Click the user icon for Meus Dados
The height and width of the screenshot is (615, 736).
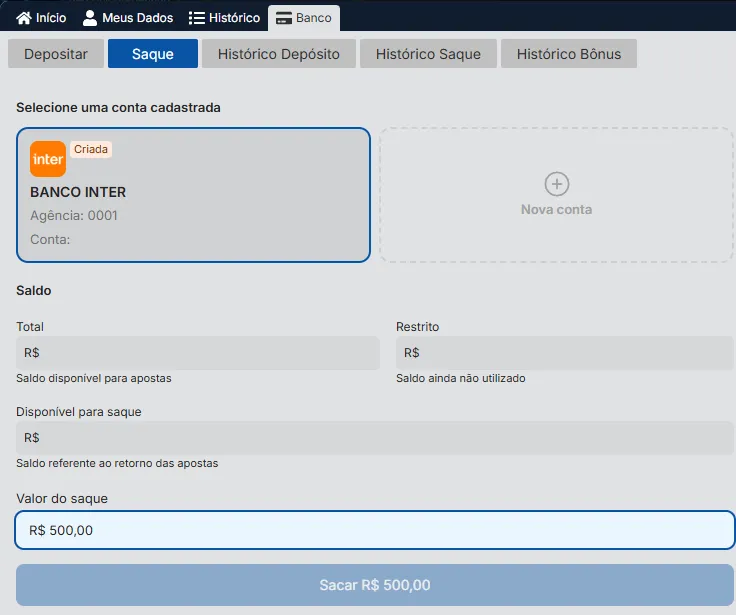tap(90, 18)
